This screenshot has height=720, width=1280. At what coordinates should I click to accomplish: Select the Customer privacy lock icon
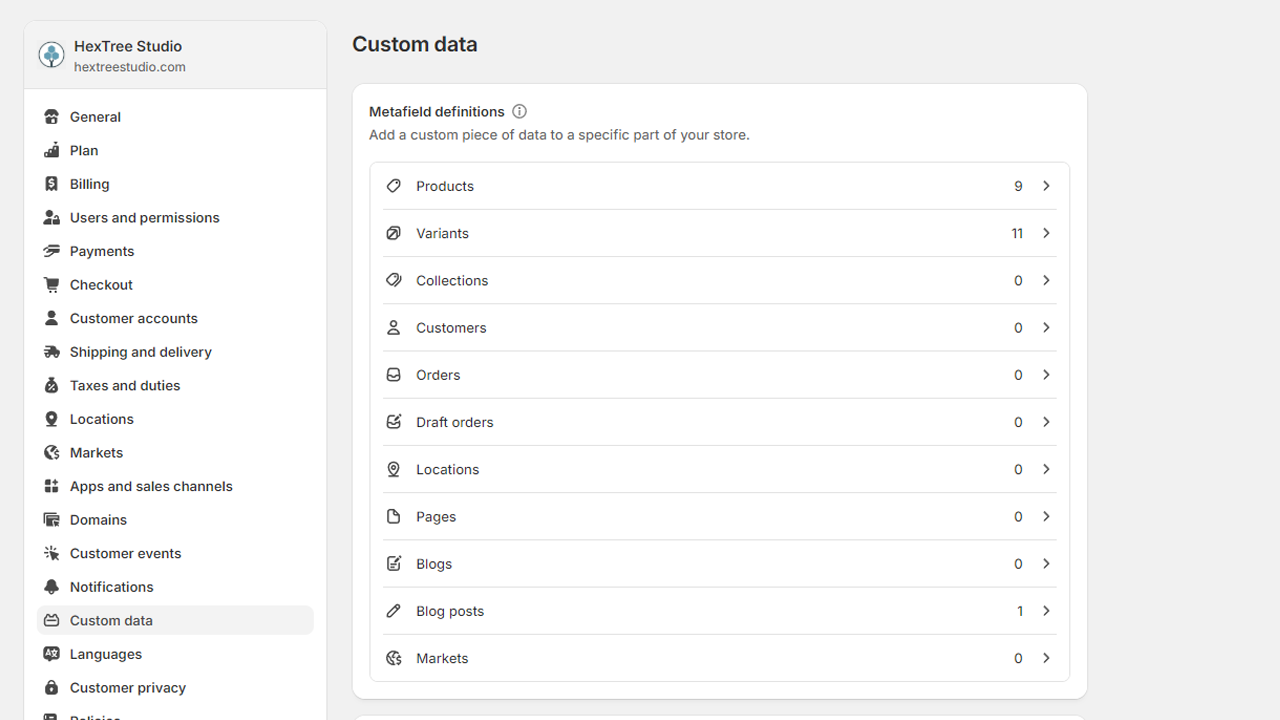coord(51,687)
